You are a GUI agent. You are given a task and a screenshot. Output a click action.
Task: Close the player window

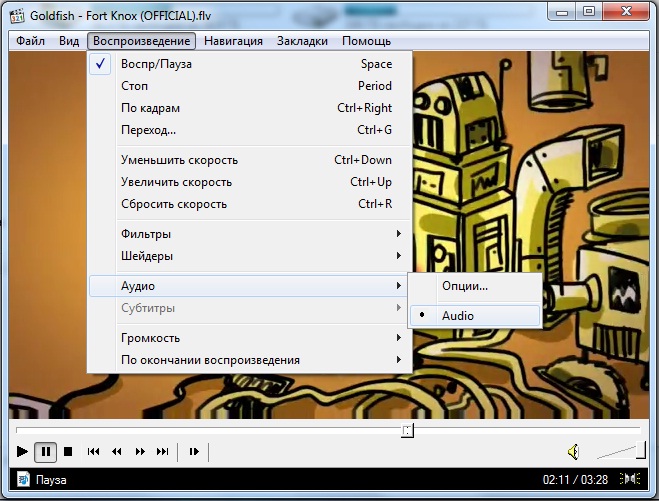[x=626, y=11]
